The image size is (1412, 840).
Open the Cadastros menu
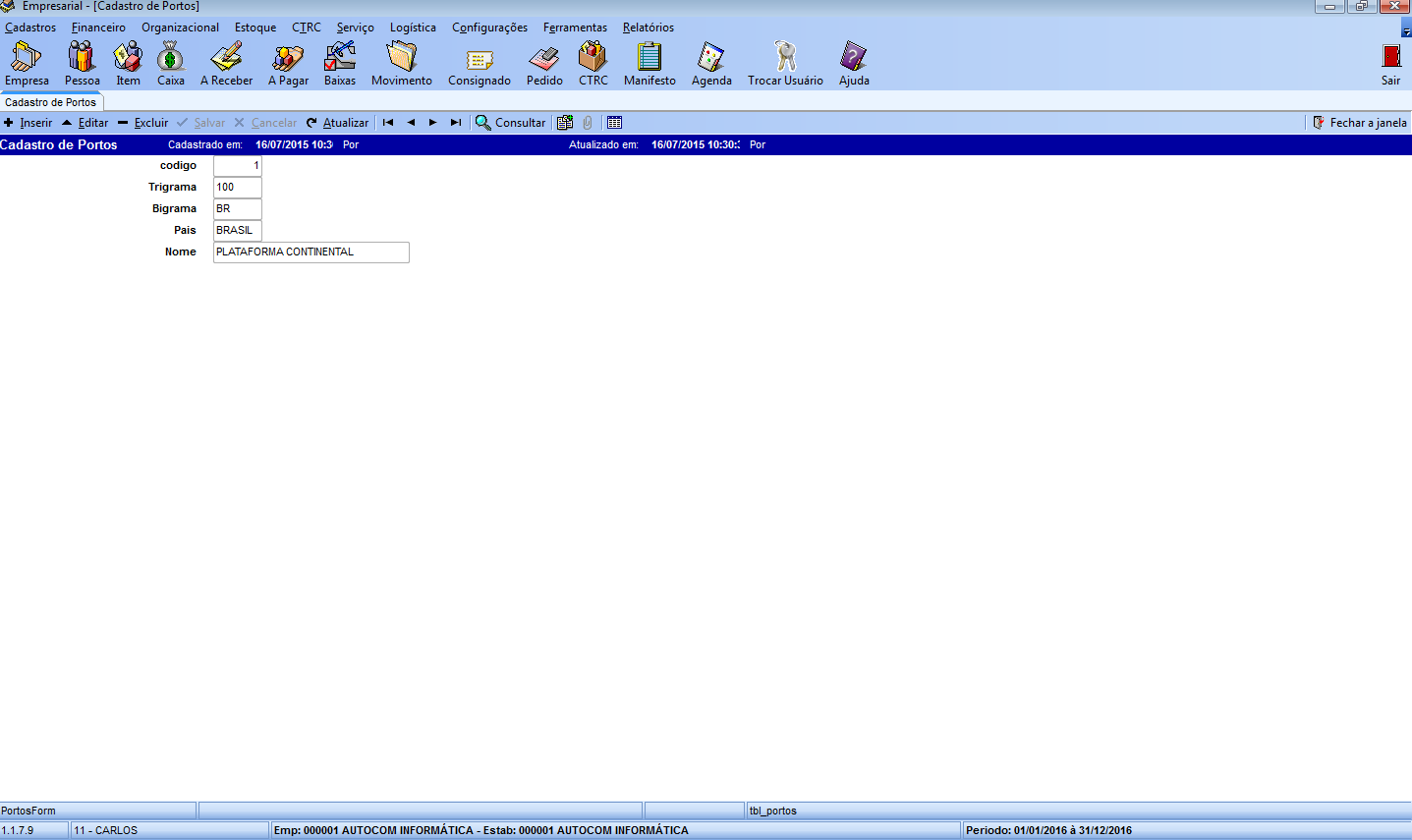(x=30, y=28)
